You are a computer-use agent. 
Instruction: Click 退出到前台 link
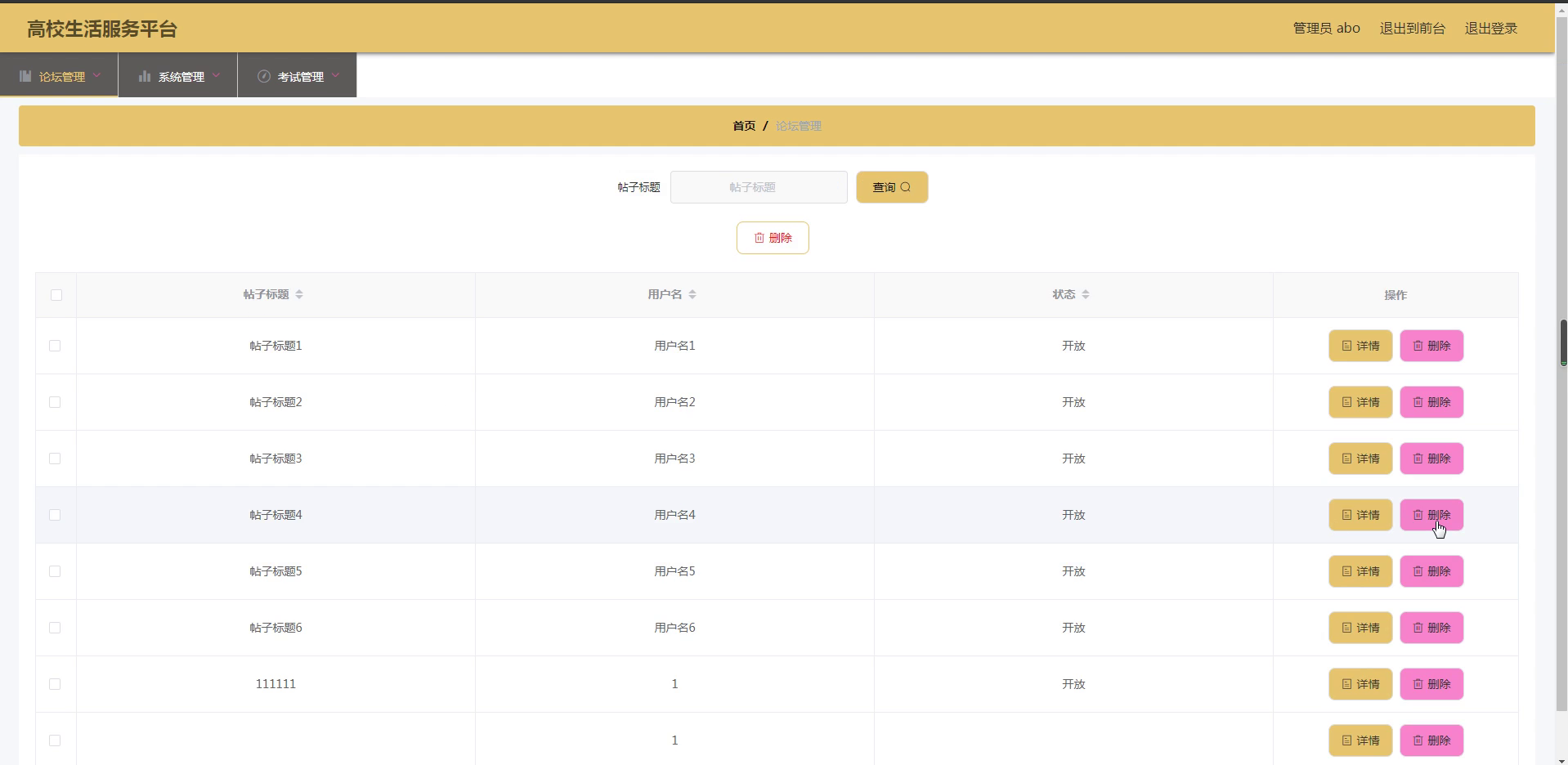coord(1412,29)
